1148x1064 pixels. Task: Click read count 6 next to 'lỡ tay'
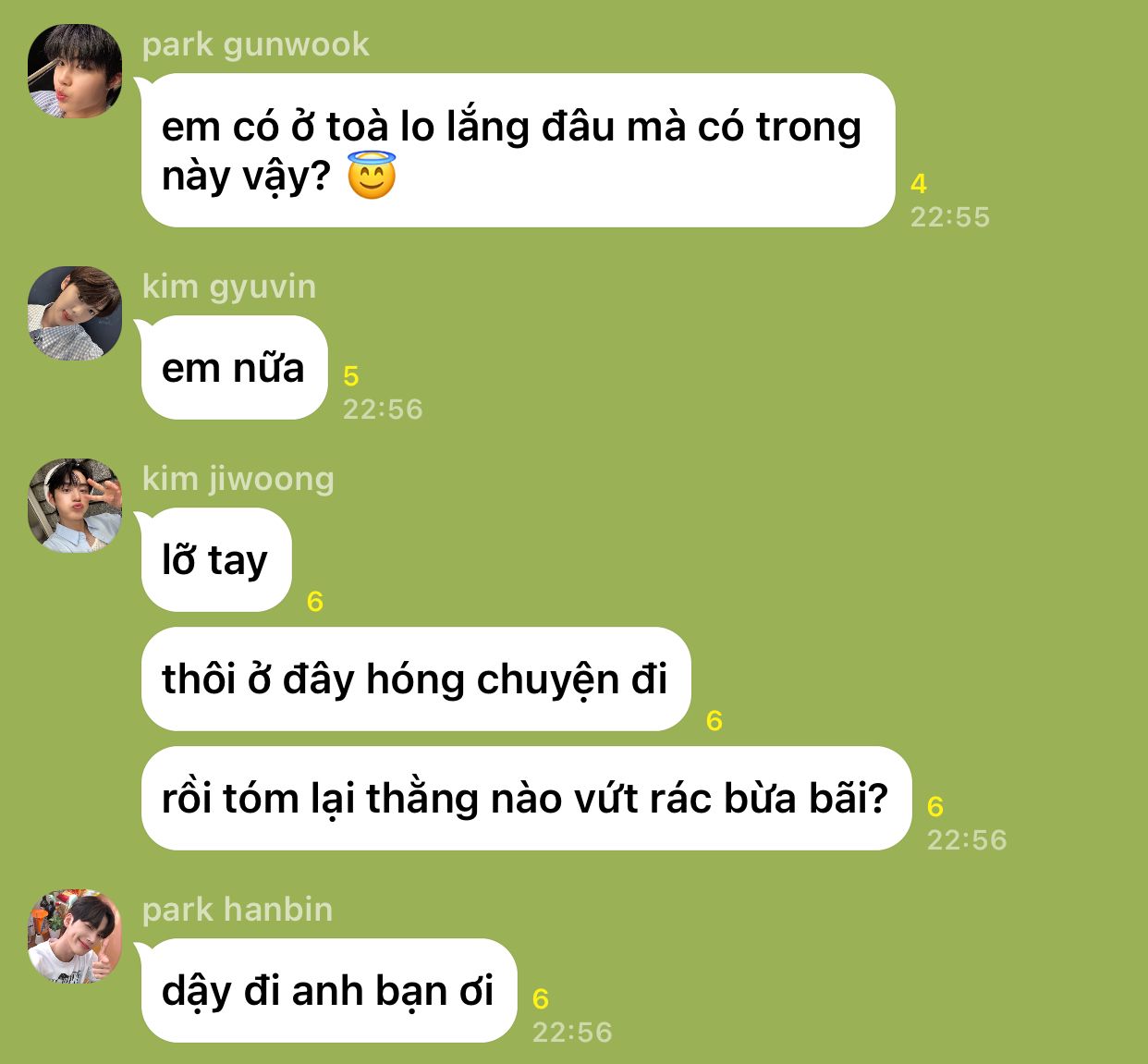[x=315, y=602]
